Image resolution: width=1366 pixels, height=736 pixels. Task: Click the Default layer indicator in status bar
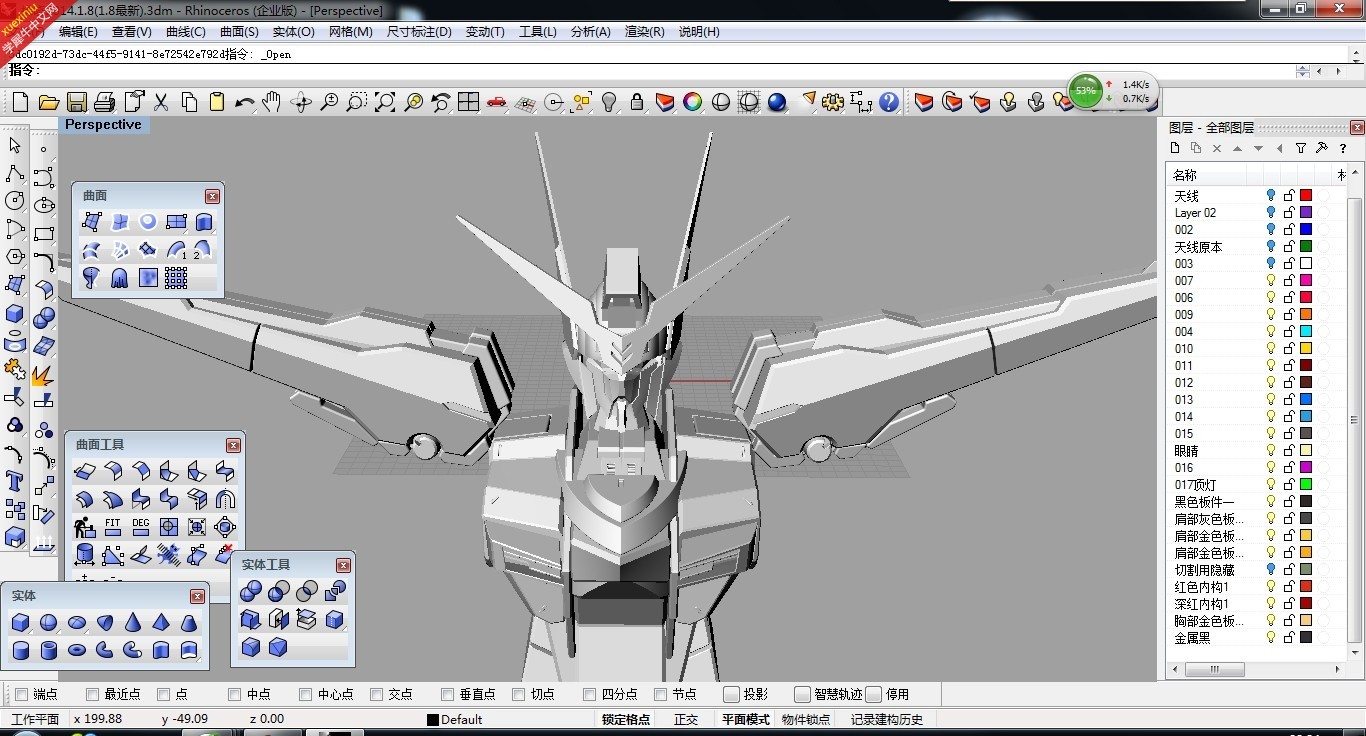455,719
